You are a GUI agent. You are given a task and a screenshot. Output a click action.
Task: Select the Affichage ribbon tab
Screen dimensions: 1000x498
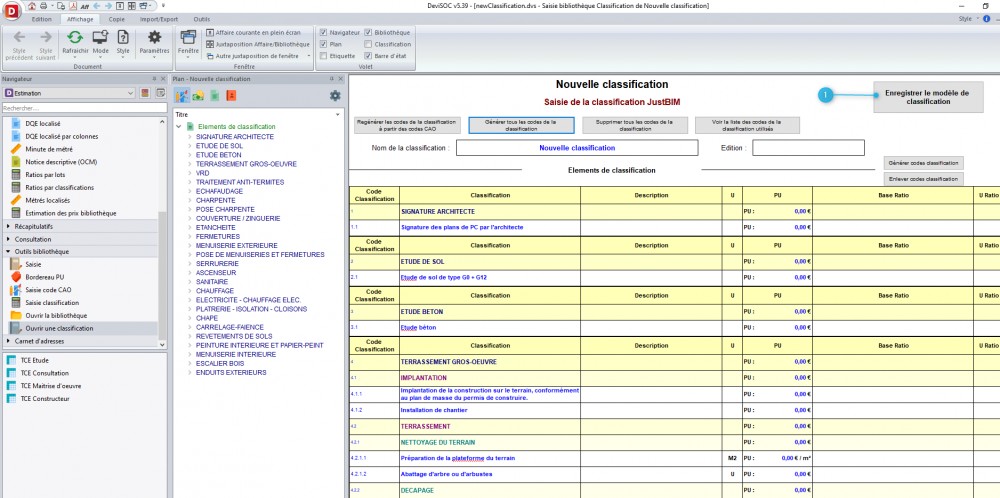pyautogui.click(x=80, y=19)
